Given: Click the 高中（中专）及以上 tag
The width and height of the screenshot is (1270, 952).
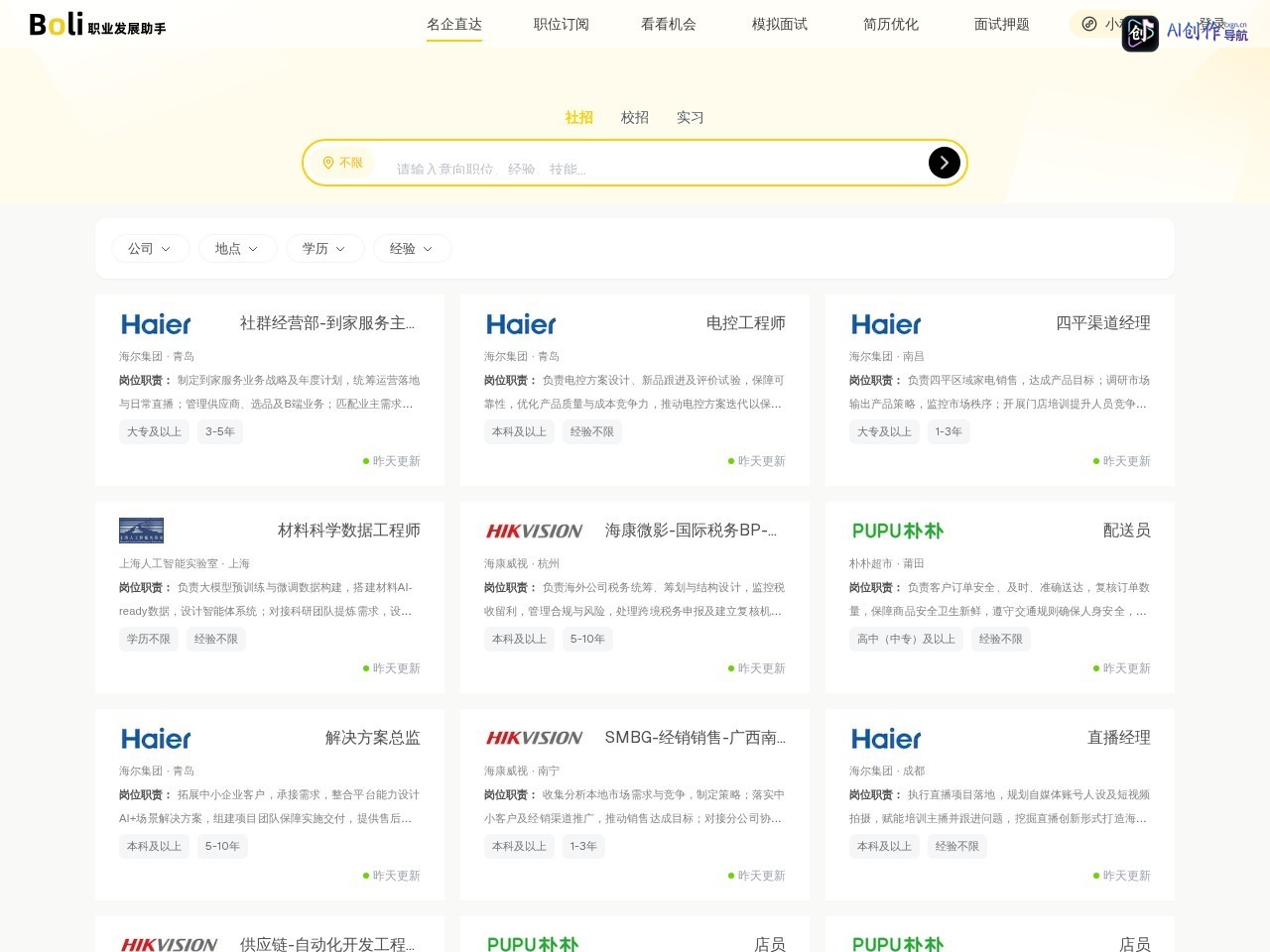Looking at the screenshot, I should pyautogui.click(x=906, y=639).
